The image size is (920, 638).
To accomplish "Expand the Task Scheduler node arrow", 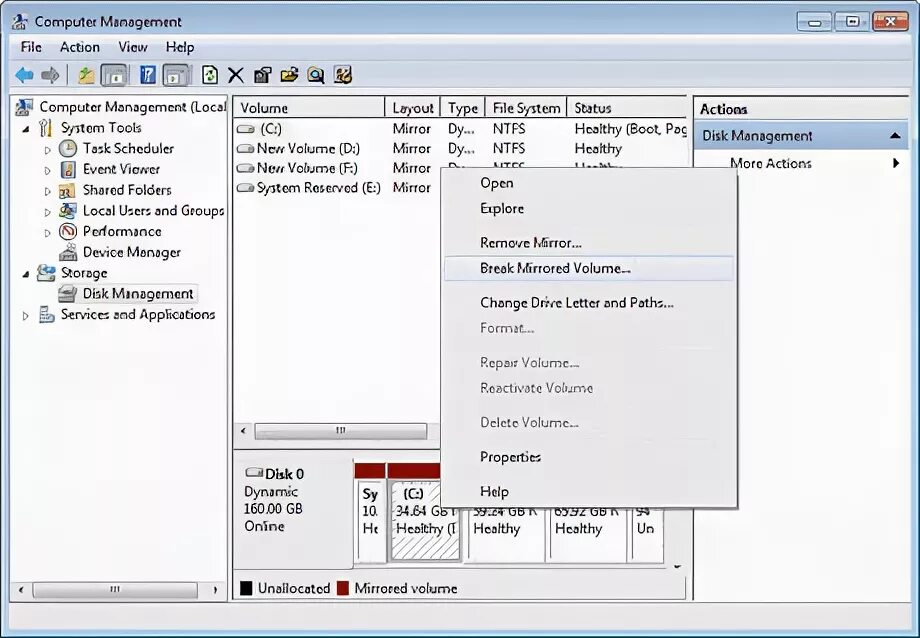I will pyautogui.click(x=48, y=150).
